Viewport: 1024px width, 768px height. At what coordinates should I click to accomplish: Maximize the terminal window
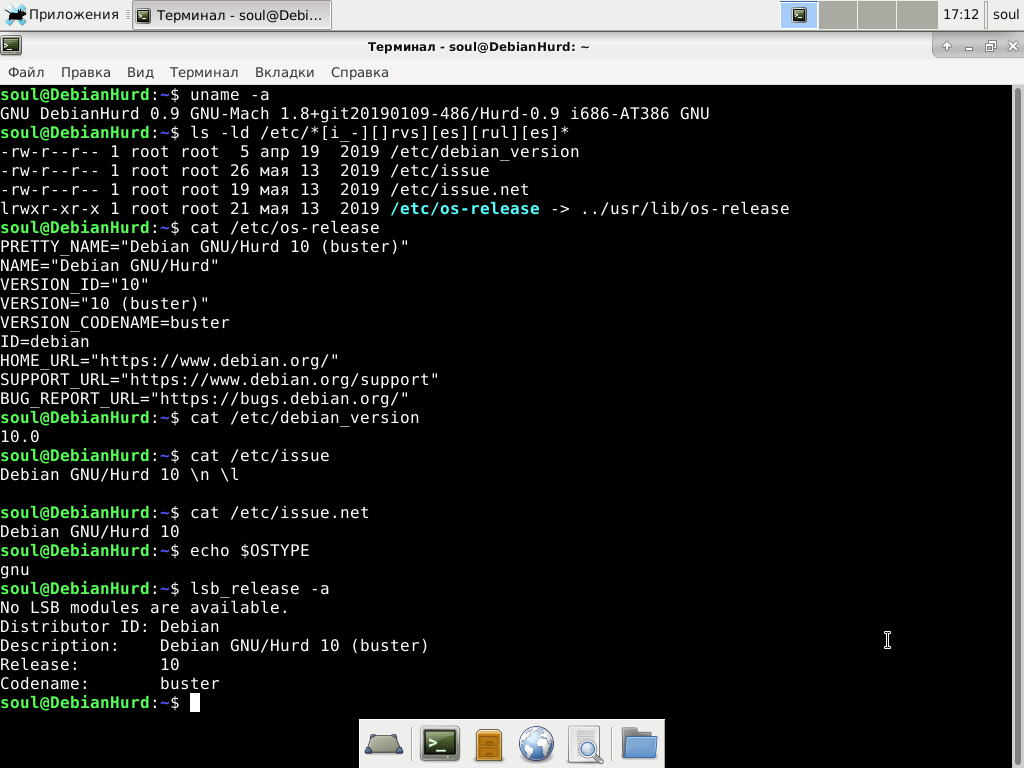(991, 46)
